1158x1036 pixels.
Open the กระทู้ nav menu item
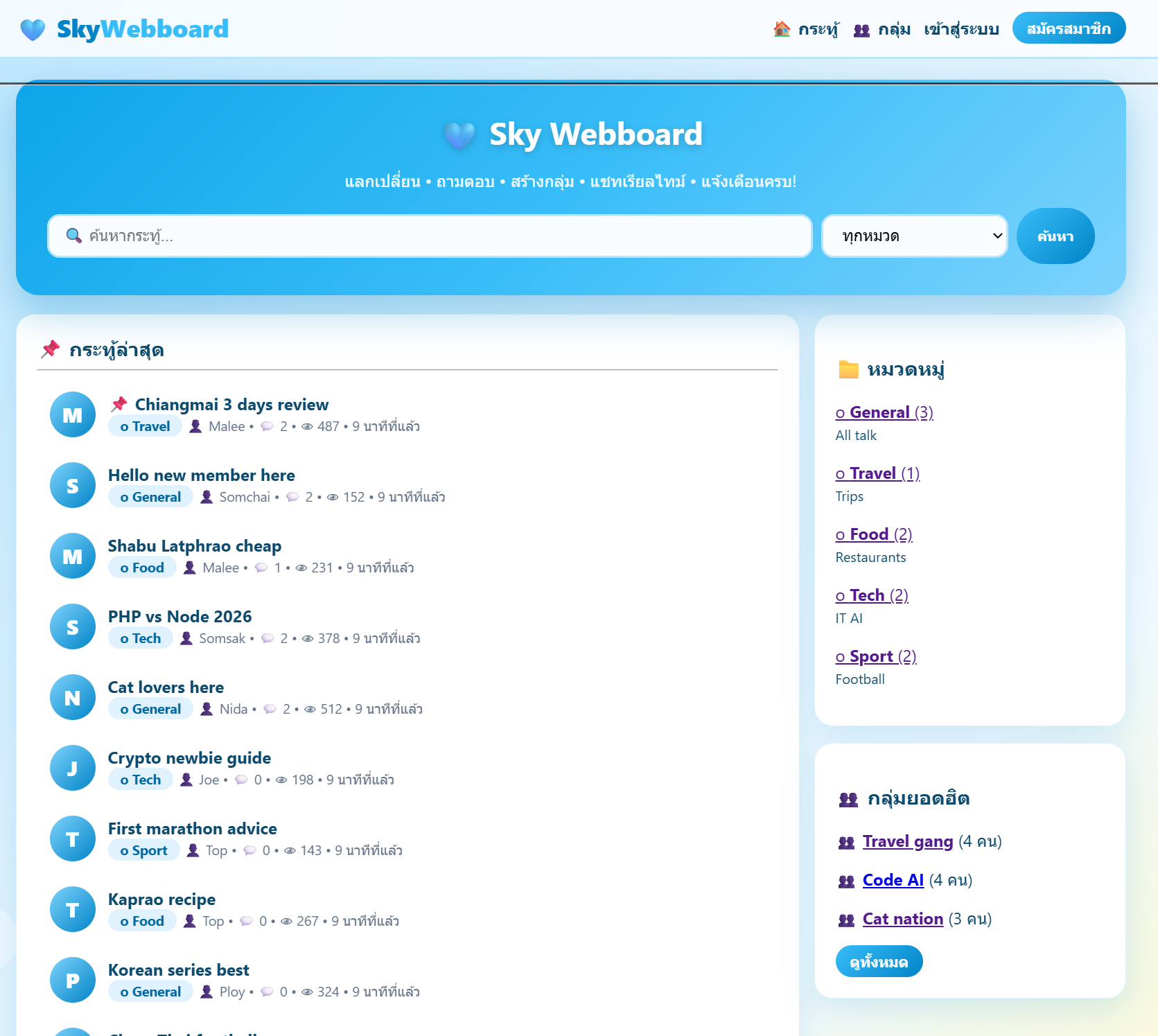806,29
